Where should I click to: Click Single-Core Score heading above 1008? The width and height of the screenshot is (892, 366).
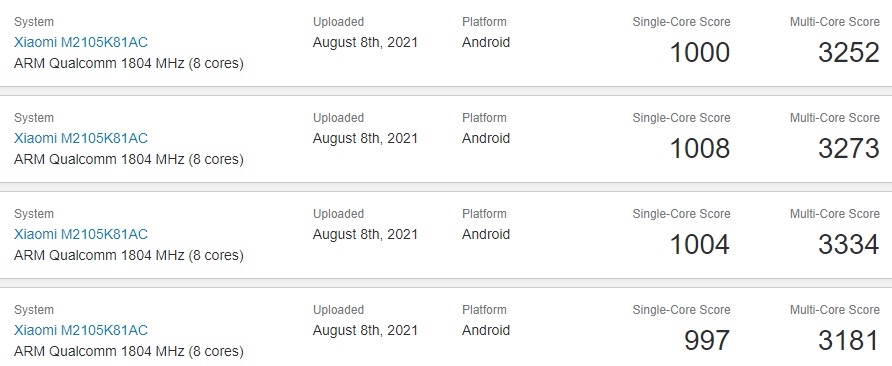(682, 118)
